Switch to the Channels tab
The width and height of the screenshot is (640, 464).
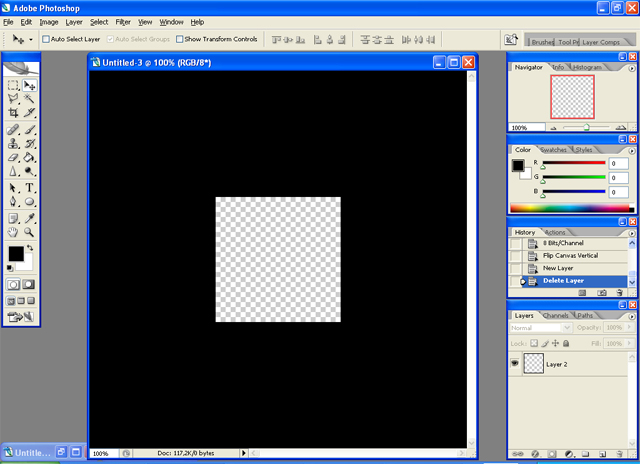(x=556, y=315)
